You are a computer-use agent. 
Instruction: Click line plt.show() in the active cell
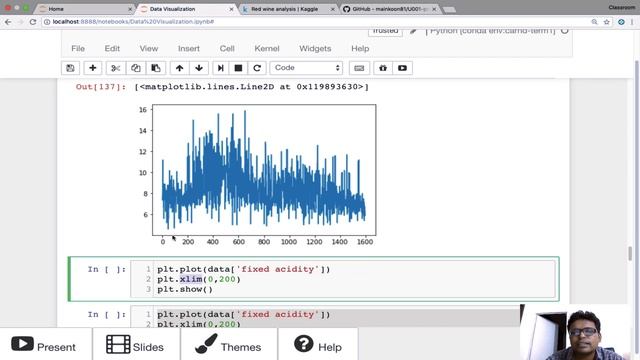pos(185,289)
